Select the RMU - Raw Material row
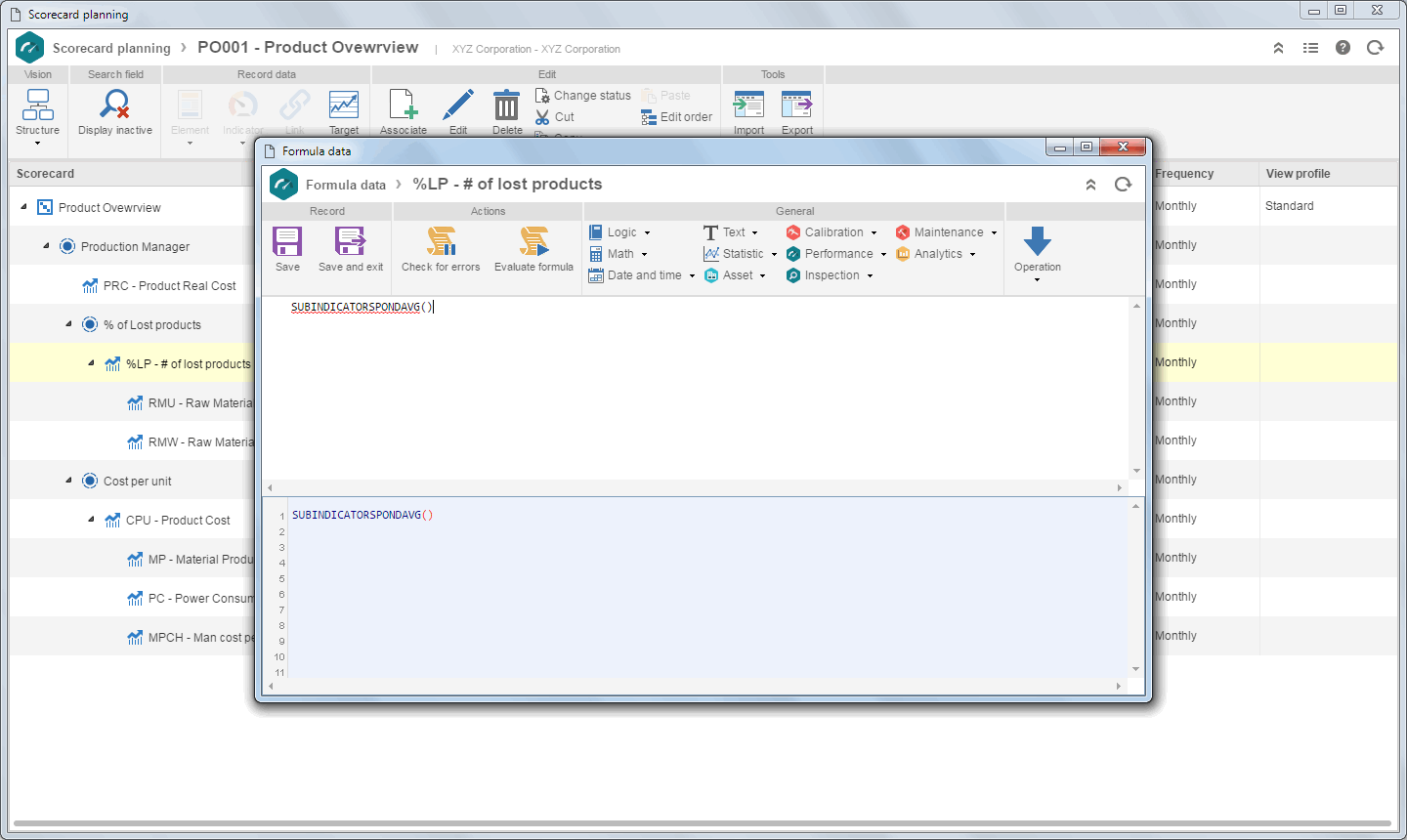 pos(132,402)
